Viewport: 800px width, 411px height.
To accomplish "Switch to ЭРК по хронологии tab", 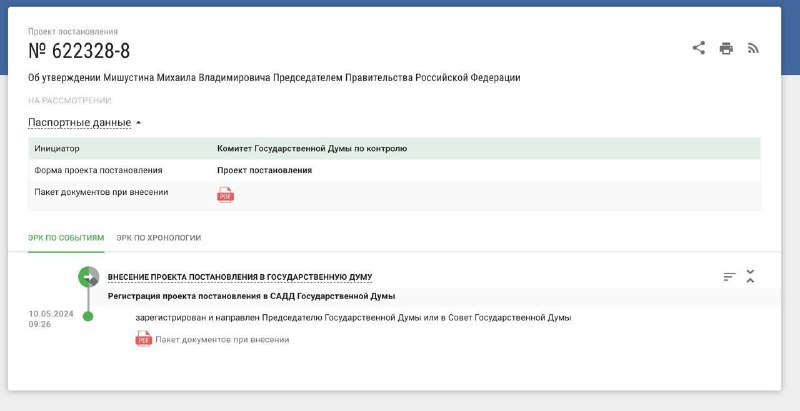I will coord(159,238).
